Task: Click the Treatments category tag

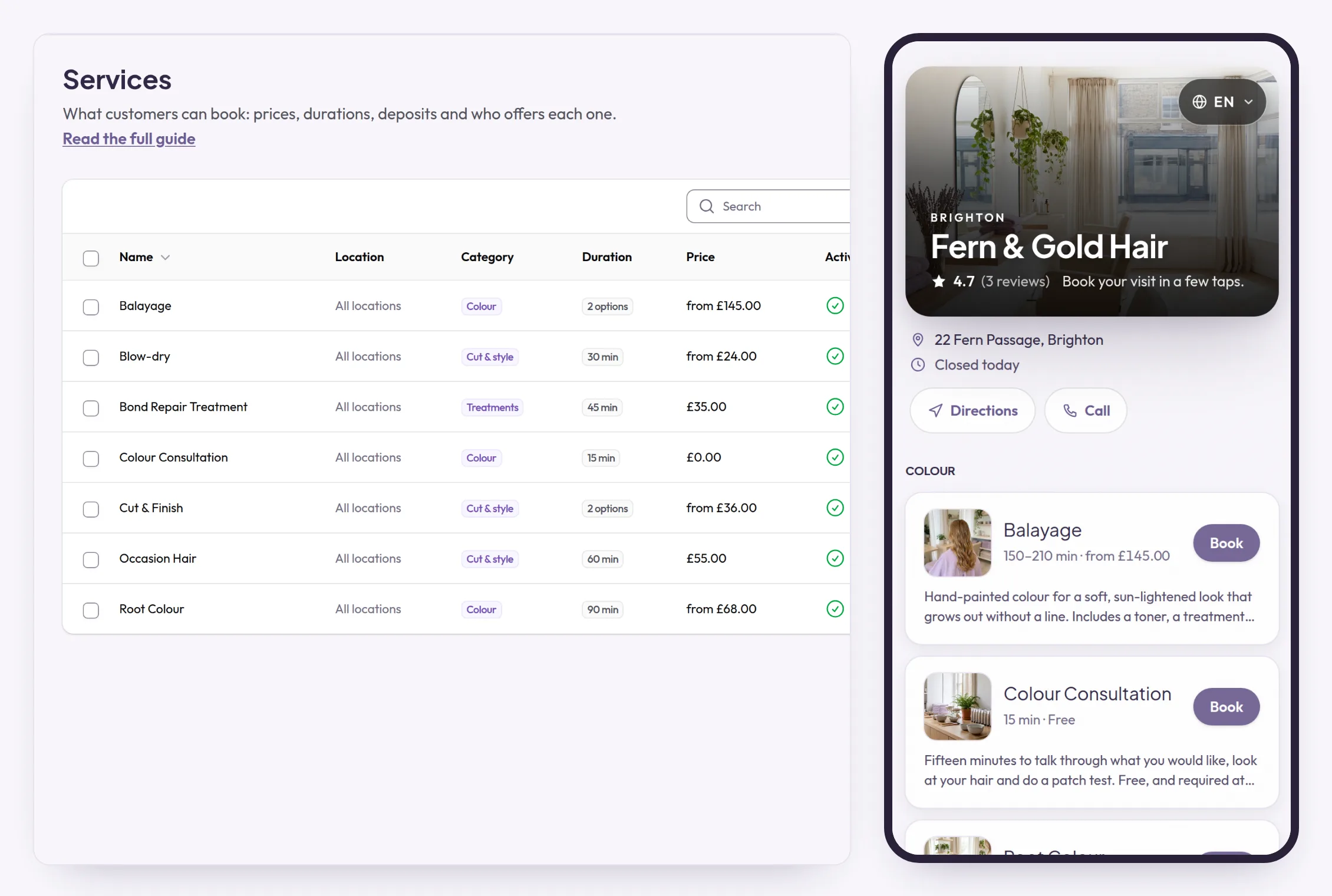Action: pos(492,407)
